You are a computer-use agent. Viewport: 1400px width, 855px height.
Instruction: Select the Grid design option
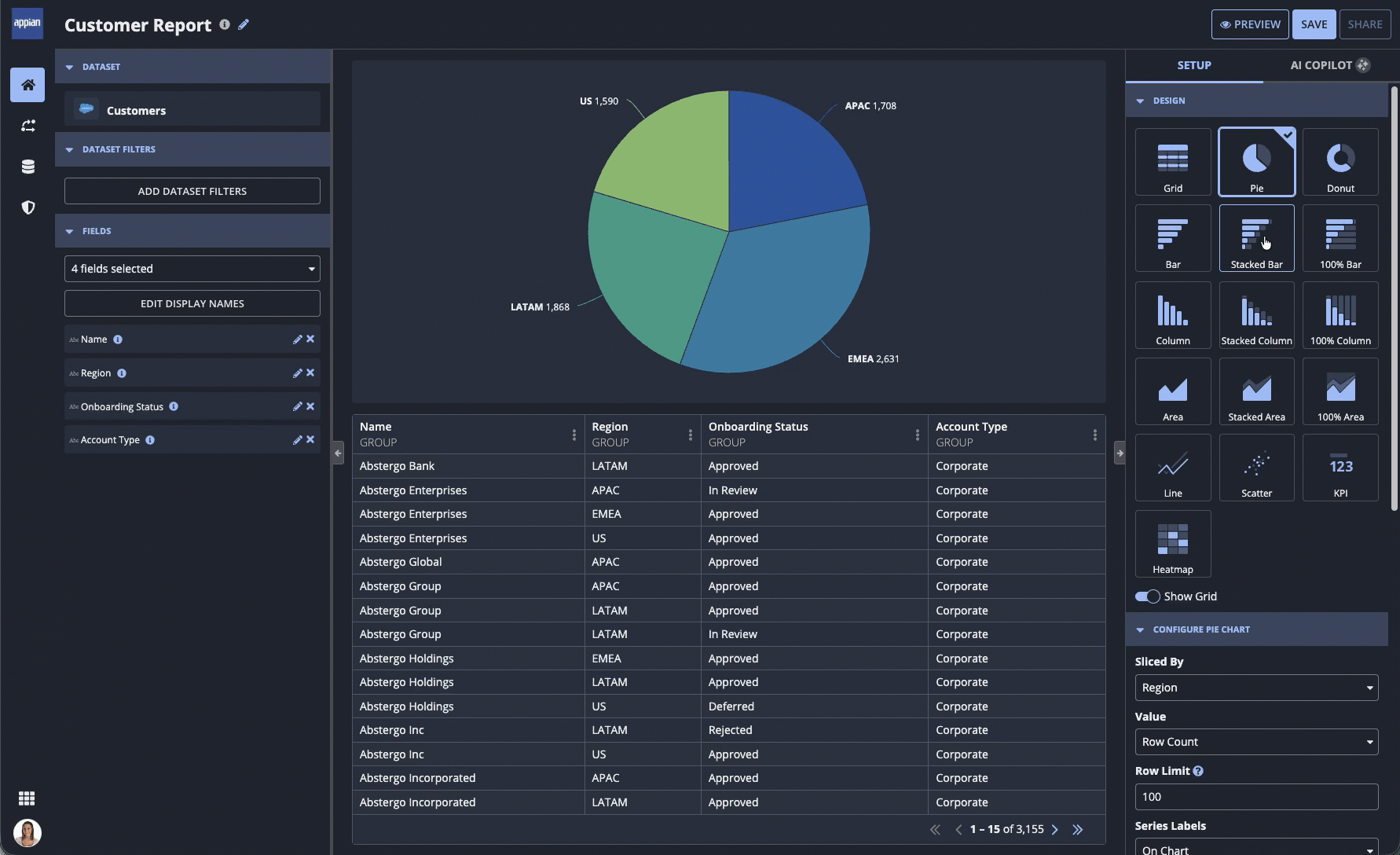(1173, 162)
